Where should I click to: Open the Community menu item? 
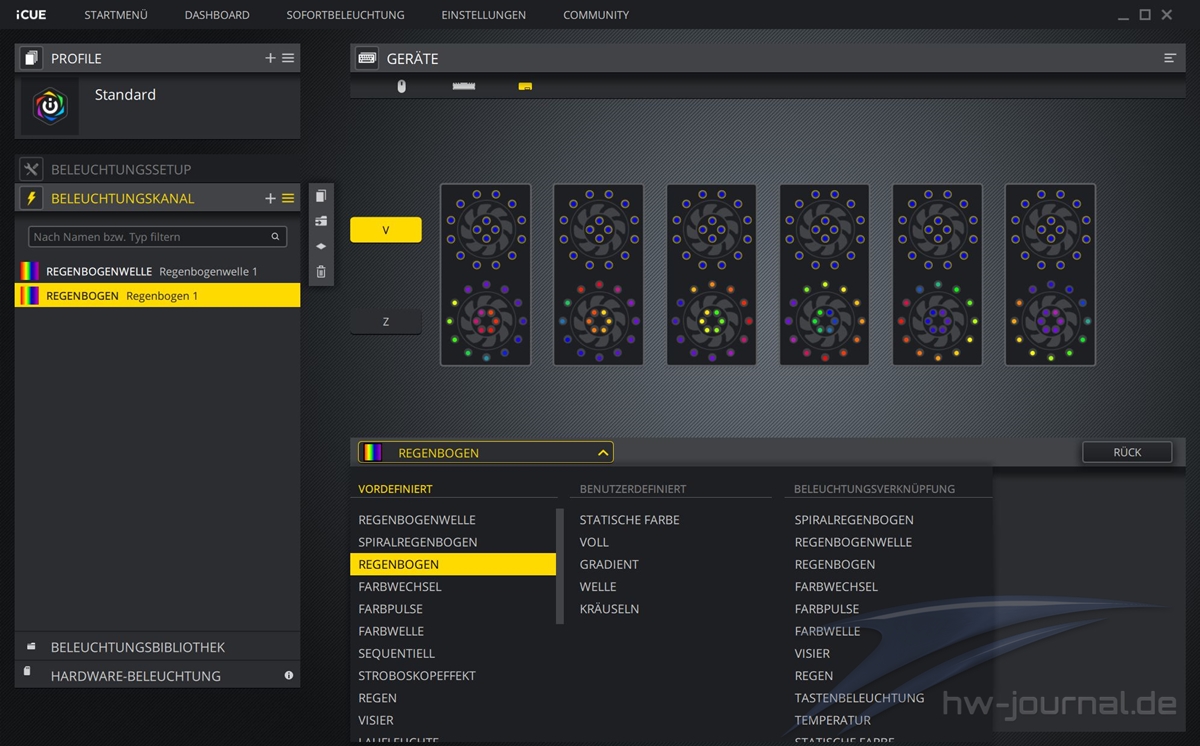[x=596, y=15]
